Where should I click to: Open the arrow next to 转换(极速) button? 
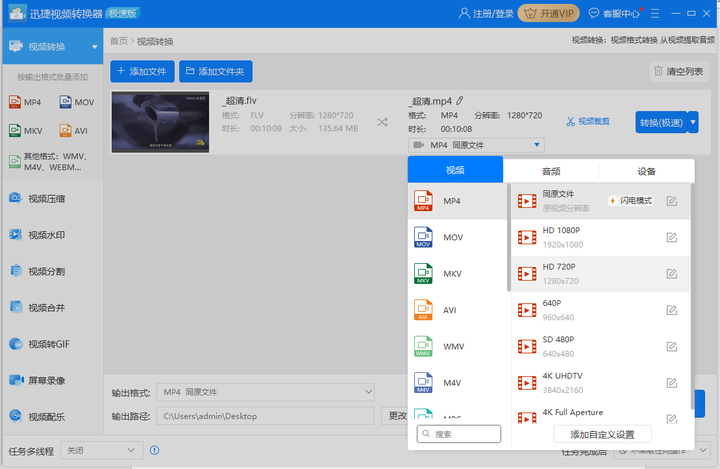693,122
